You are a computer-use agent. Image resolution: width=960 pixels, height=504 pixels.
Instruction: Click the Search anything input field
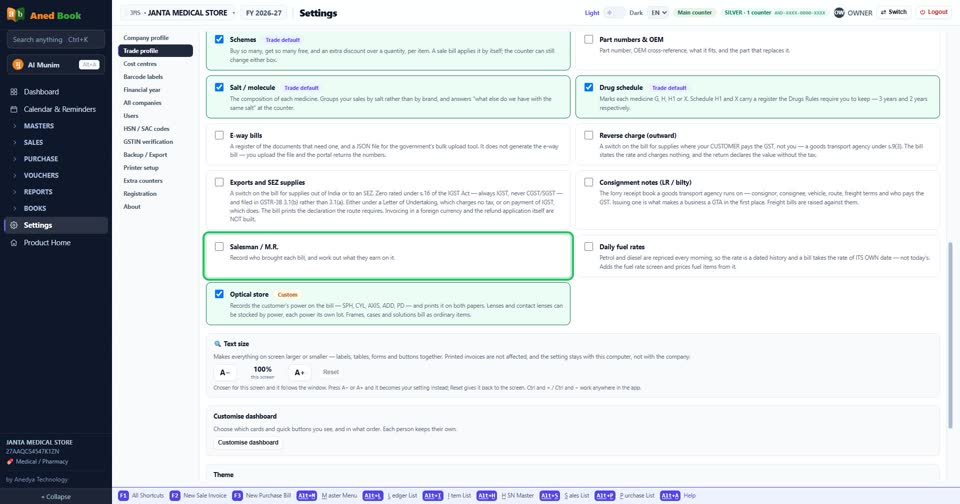[56, 40]
